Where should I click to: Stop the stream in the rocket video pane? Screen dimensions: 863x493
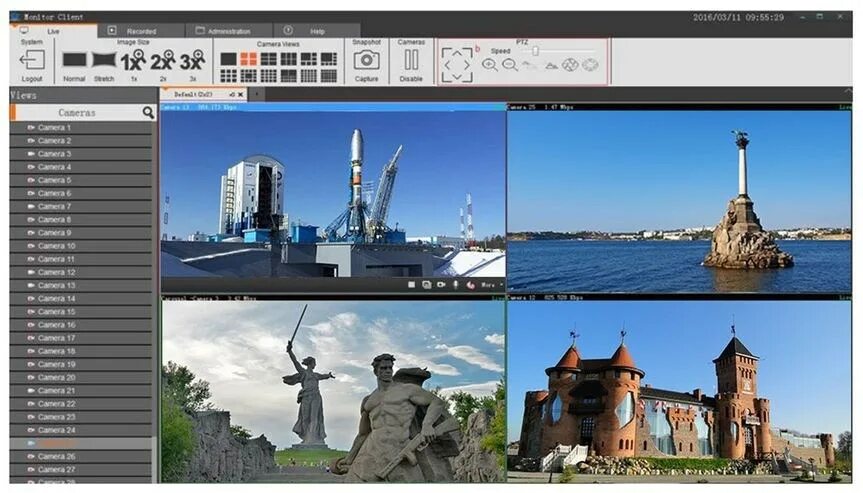[411, 284]
